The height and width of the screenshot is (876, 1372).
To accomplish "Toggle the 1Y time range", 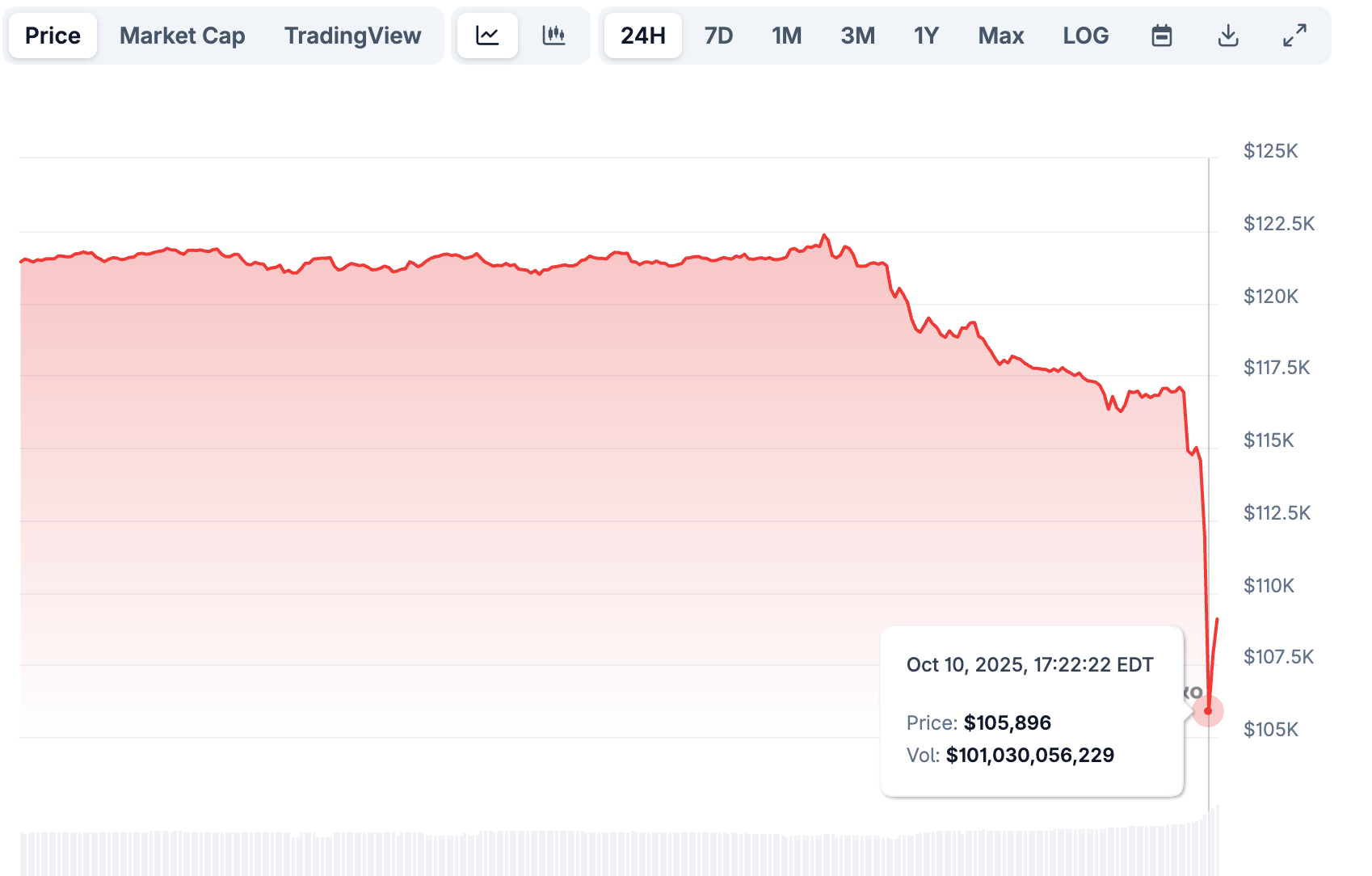I will 926,35.
